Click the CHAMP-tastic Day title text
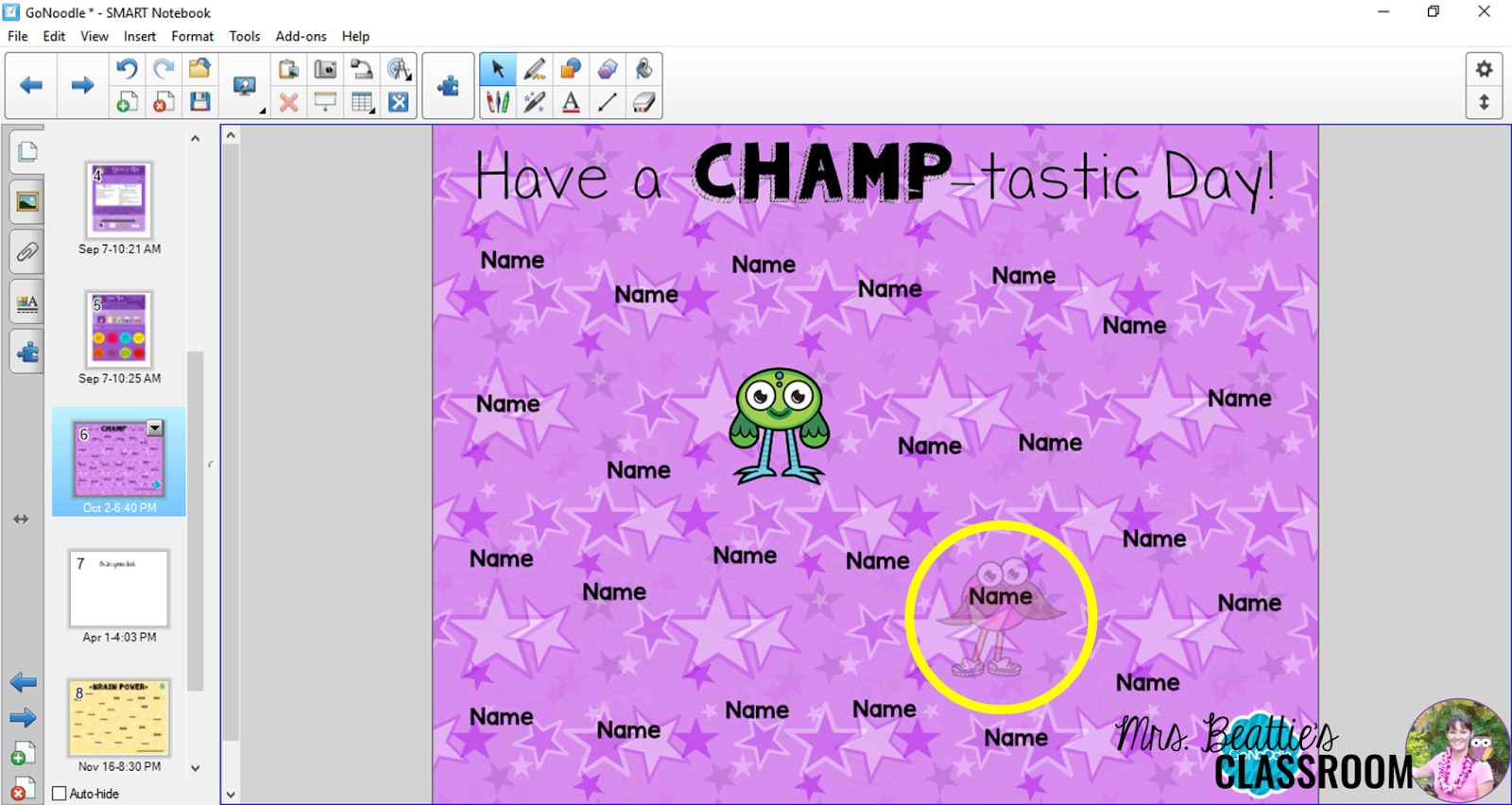The height and width of the screenshot is (805, 1512). [x=875, y=176]
